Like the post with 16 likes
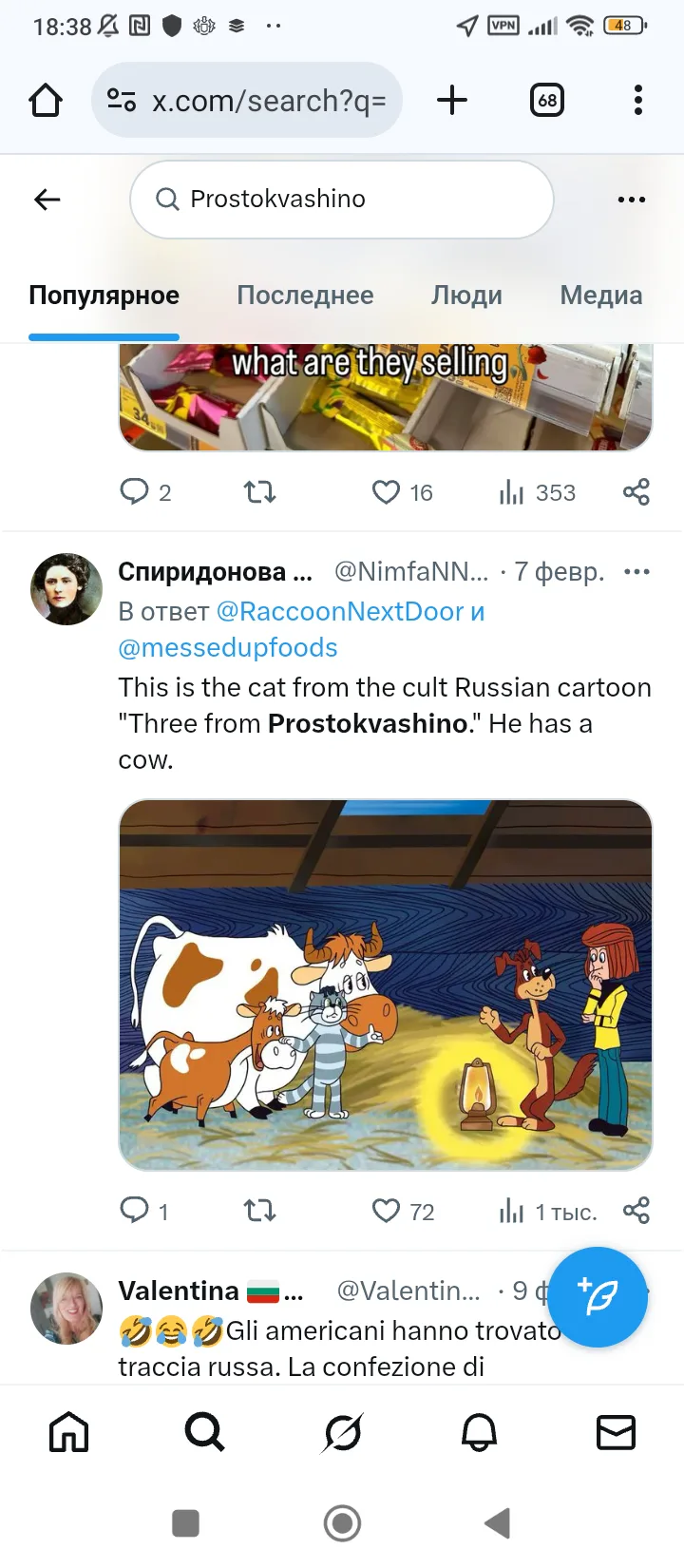 pyautogui.click(x=387, y=492)
